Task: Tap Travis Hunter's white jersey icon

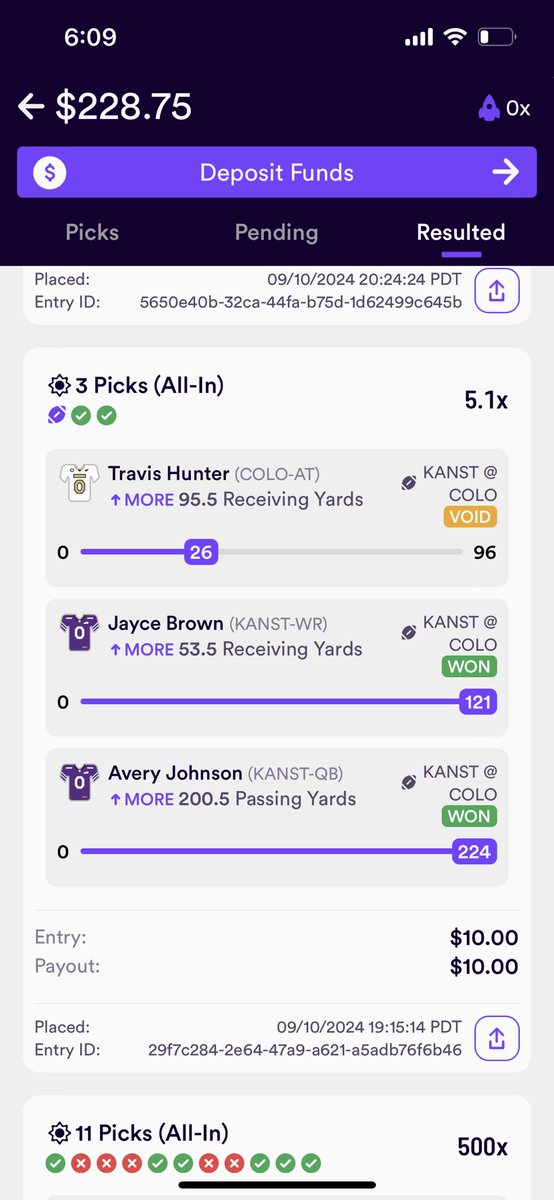Action: pos(77,484)
